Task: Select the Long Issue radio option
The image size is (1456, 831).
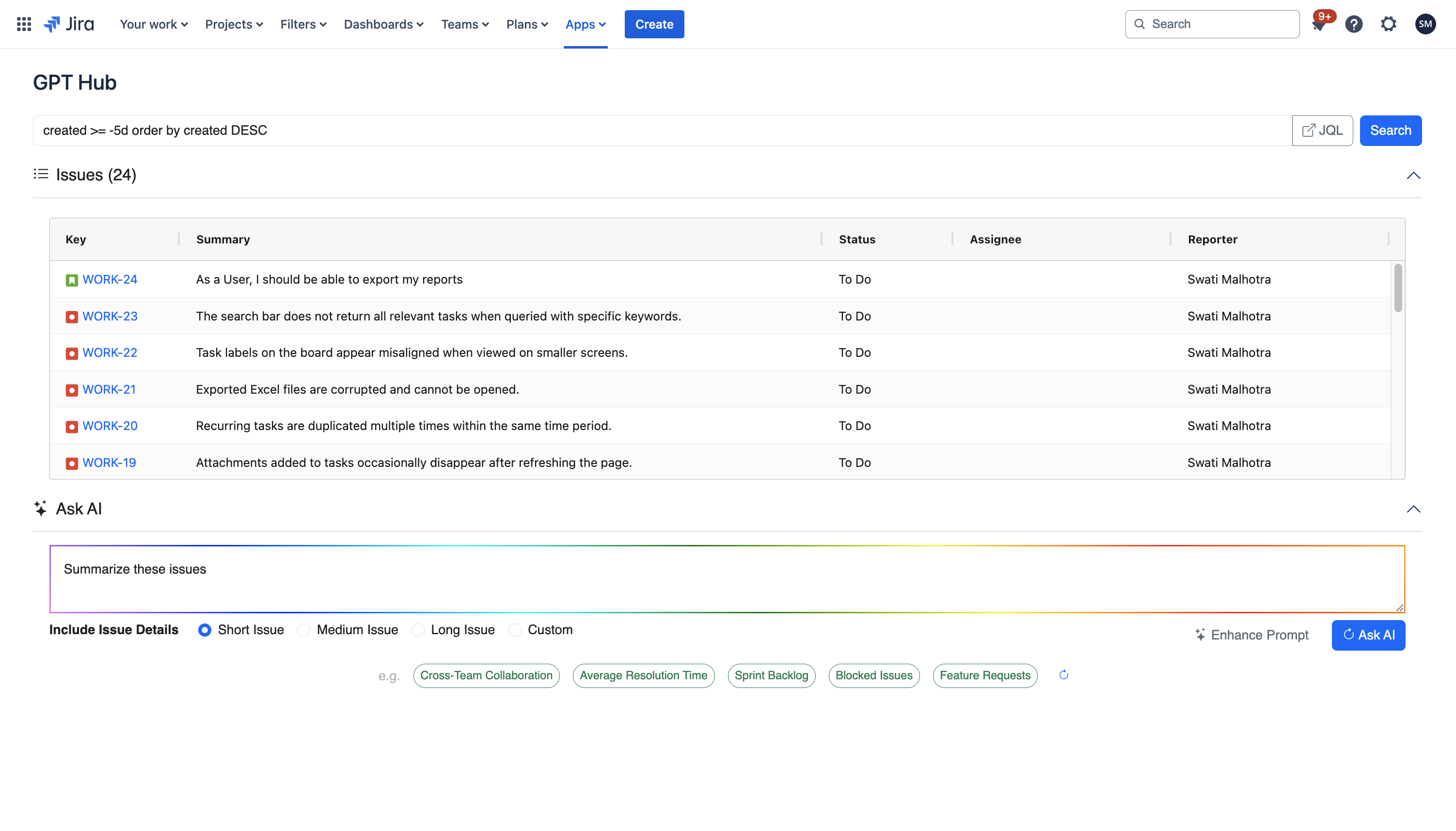Action: (418, 629)
